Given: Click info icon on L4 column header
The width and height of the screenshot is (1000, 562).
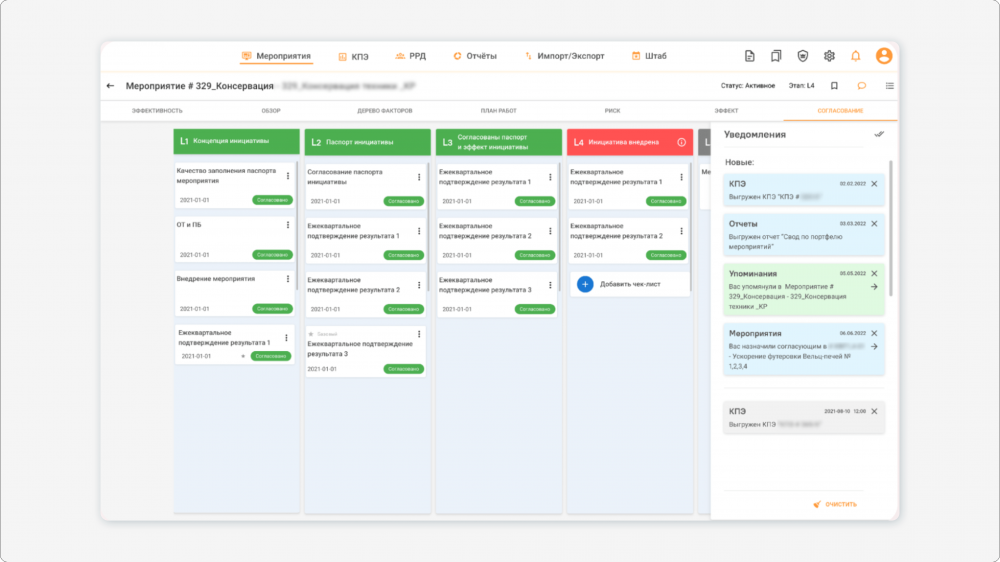Looking at the screenshot, I should click(681, 142).
